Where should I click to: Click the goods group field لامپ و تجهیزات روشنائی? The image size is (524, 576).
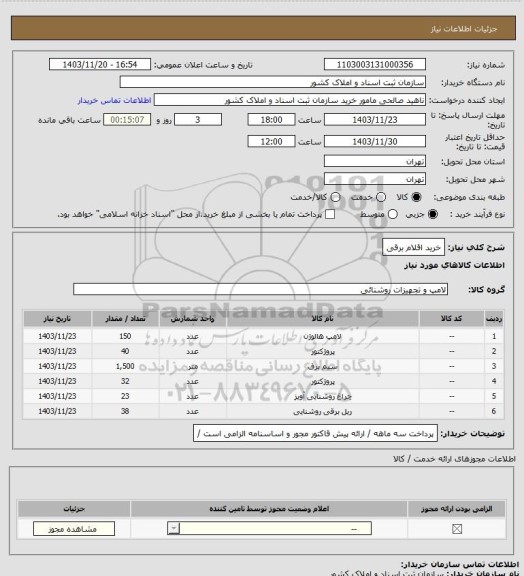pos(261,289)
